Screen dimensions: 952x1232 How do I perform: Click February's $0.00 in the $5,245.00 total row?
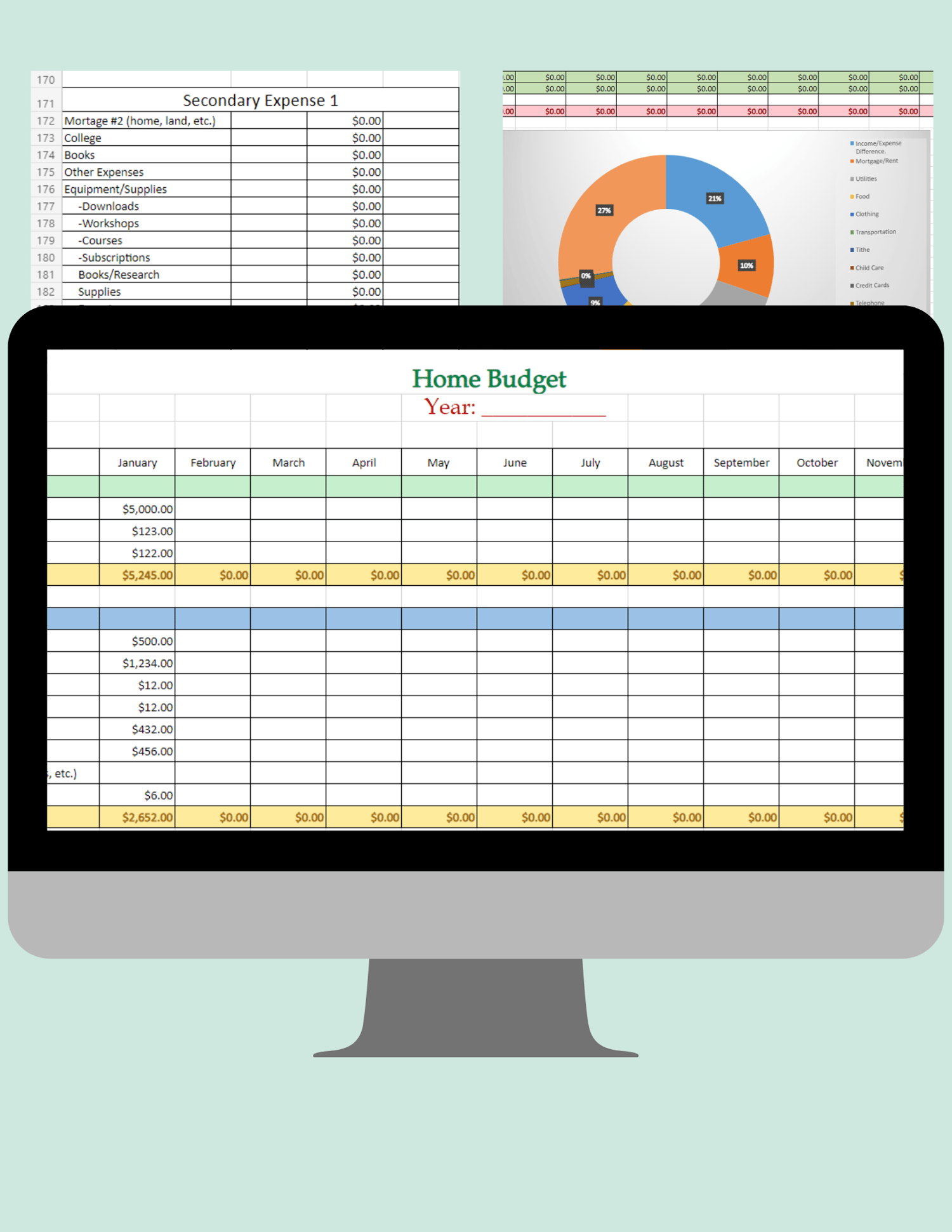pos(213,575)
